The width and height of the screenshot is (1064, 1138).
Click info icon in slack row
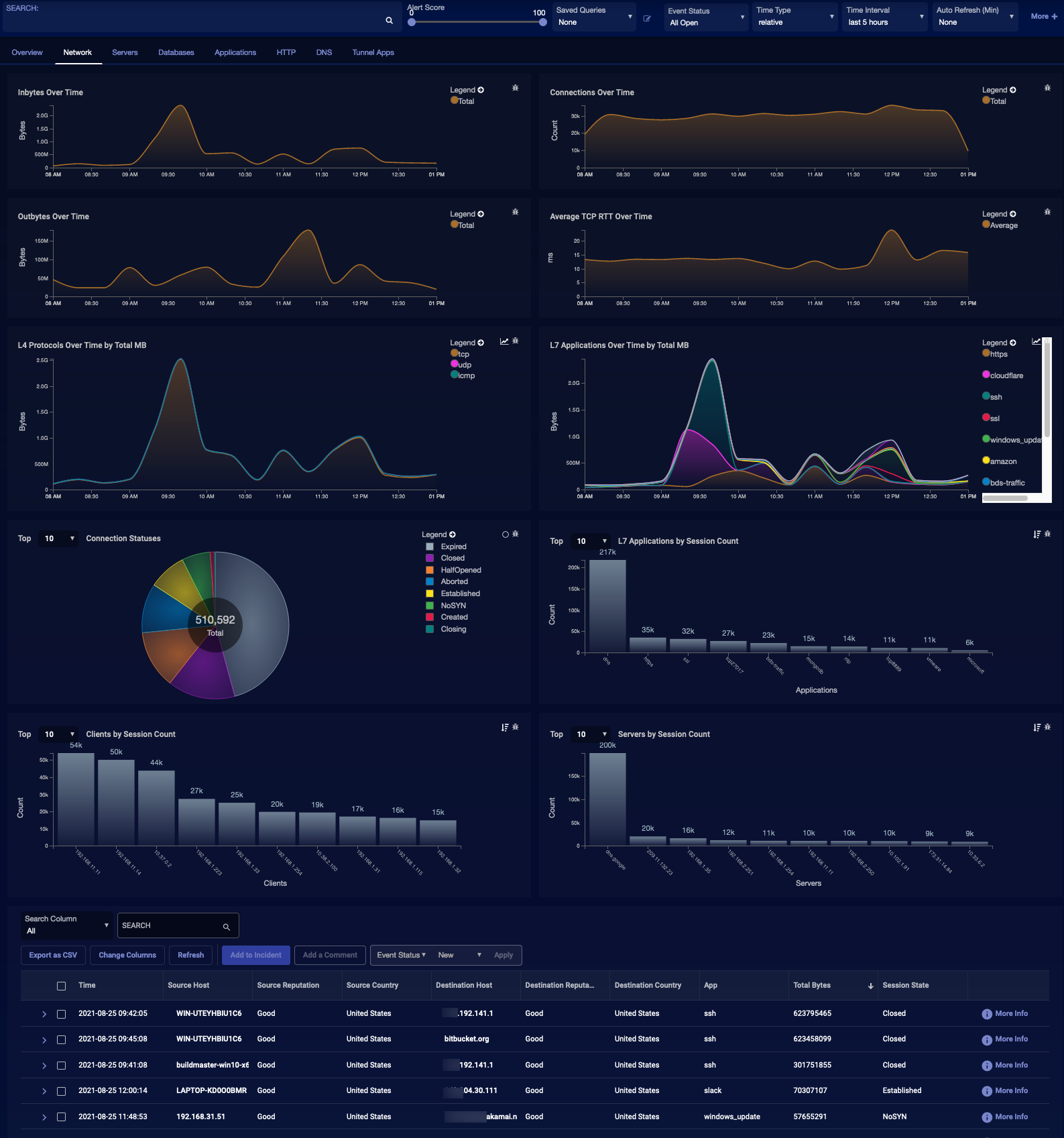click(x=987, y=1091)
